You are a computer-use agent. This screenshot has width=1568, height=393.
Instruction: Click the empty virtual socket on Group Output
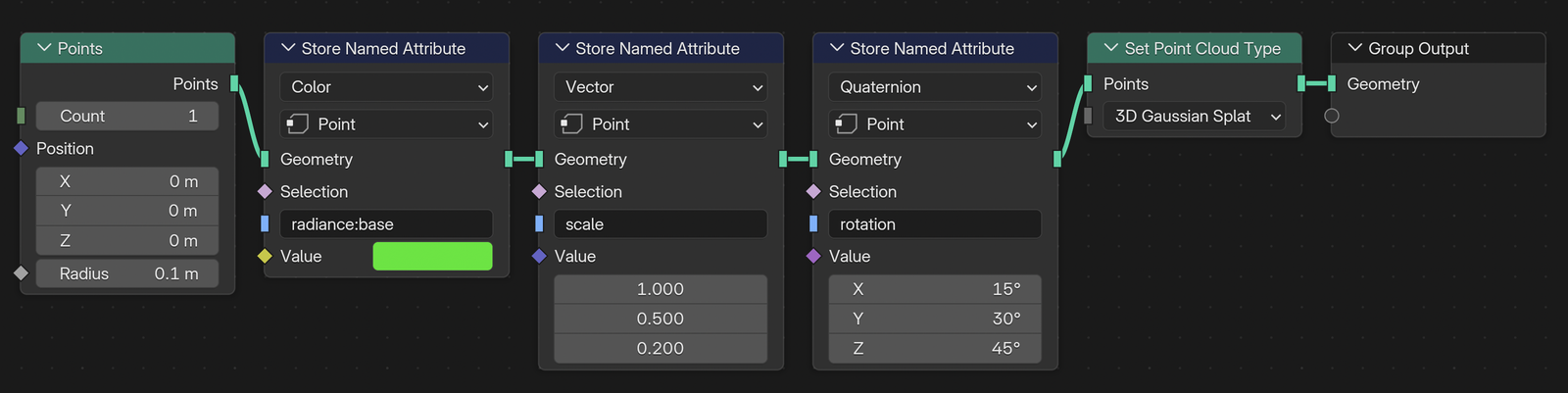coord(1332,116)
